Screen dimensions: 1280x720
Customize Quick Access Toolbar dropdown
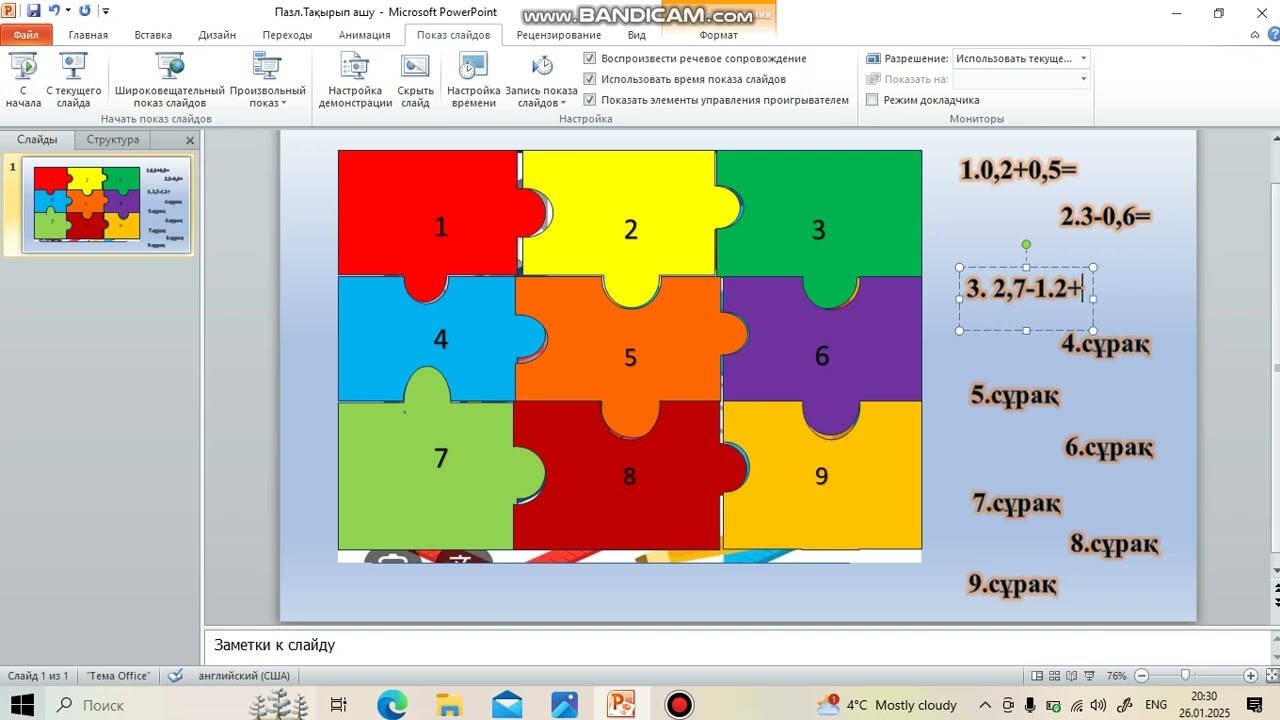pyautogui.click(x=106, y=11)
